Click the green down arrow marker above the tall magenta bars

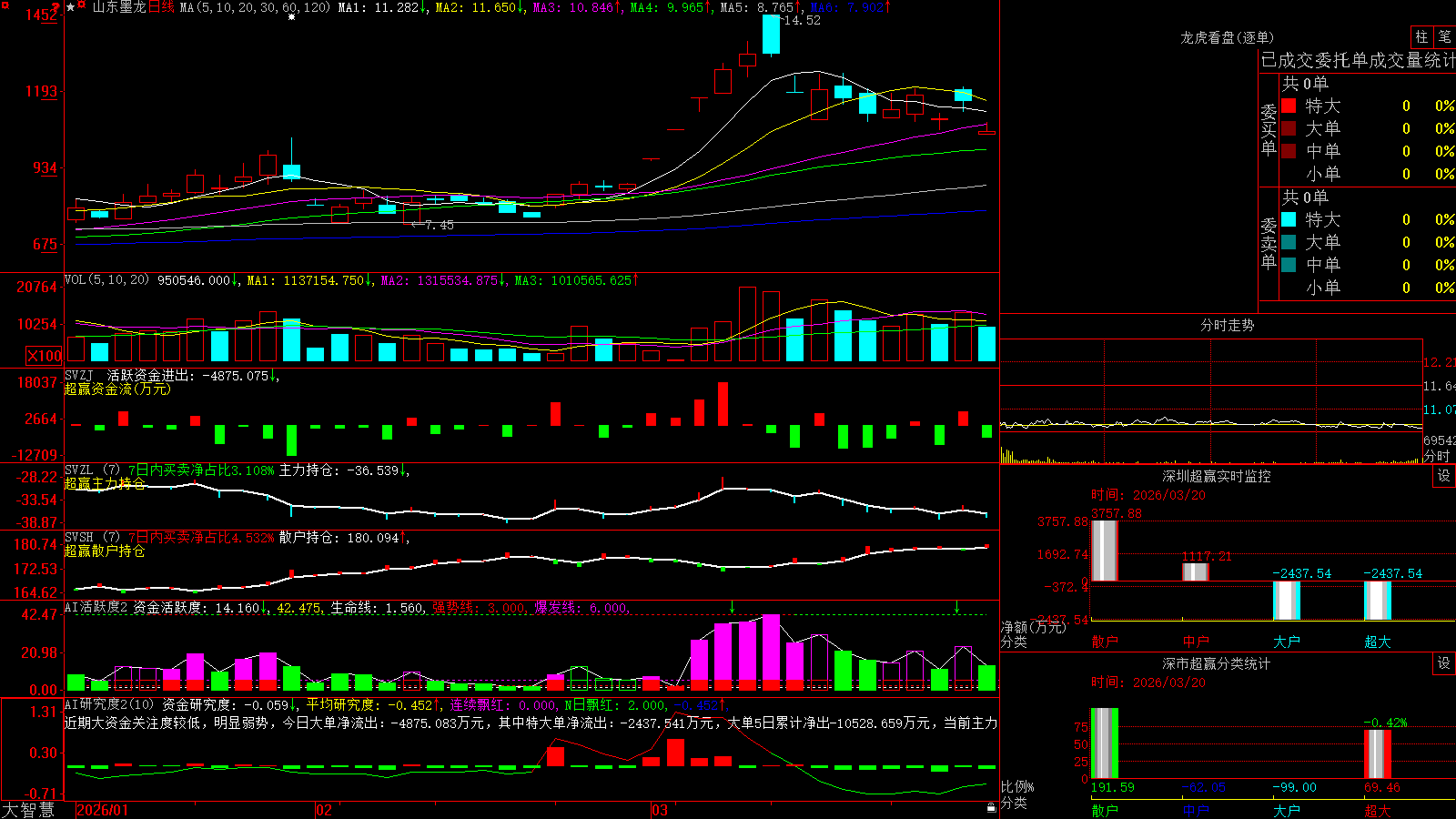point(733,607)
